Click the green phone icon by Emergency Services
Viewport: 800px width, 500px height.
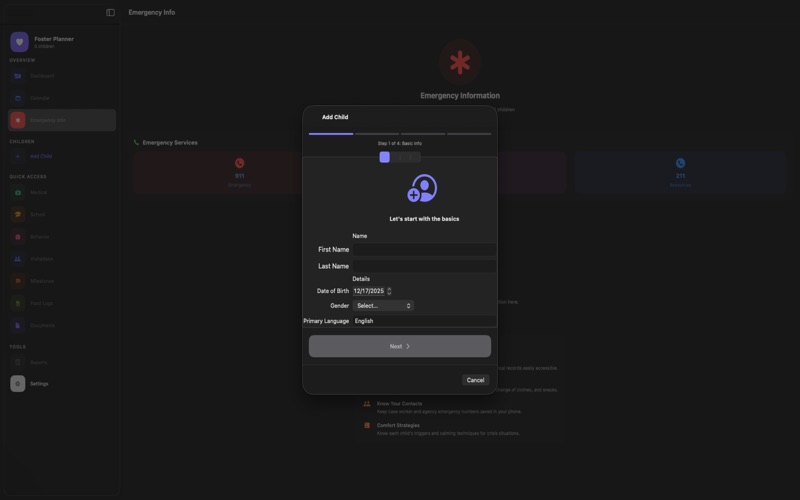coord(136,143)
